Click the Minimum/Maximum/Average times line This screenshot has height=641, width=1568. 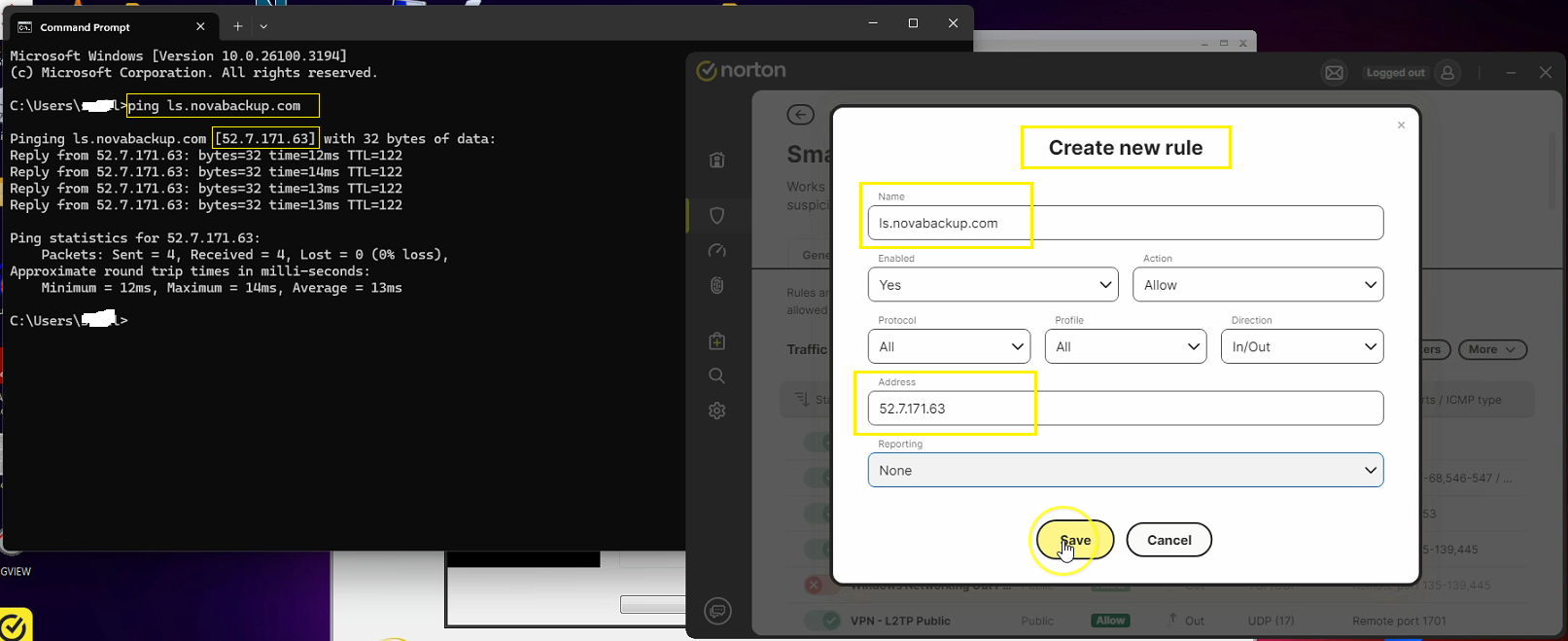(222, 288)
